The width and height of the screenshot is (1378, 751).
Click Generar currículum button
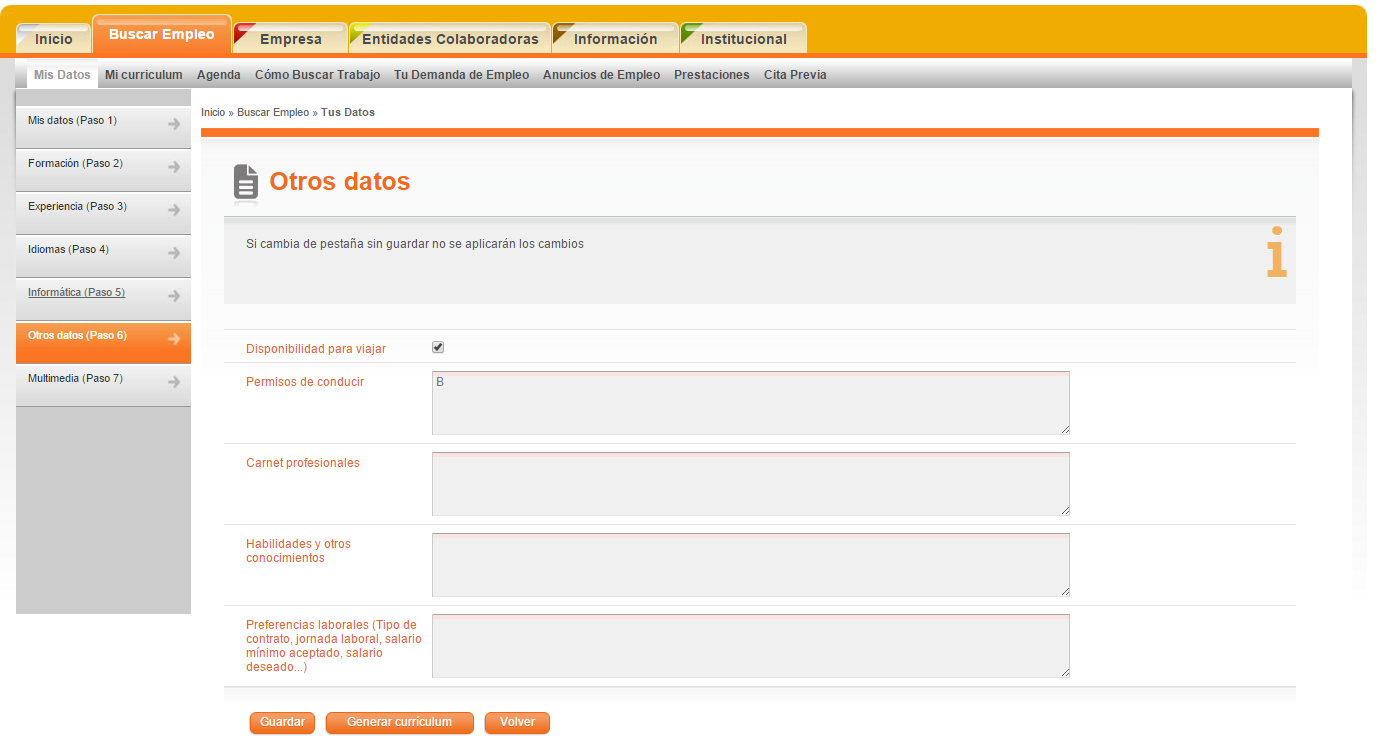(x=399, y=722)
